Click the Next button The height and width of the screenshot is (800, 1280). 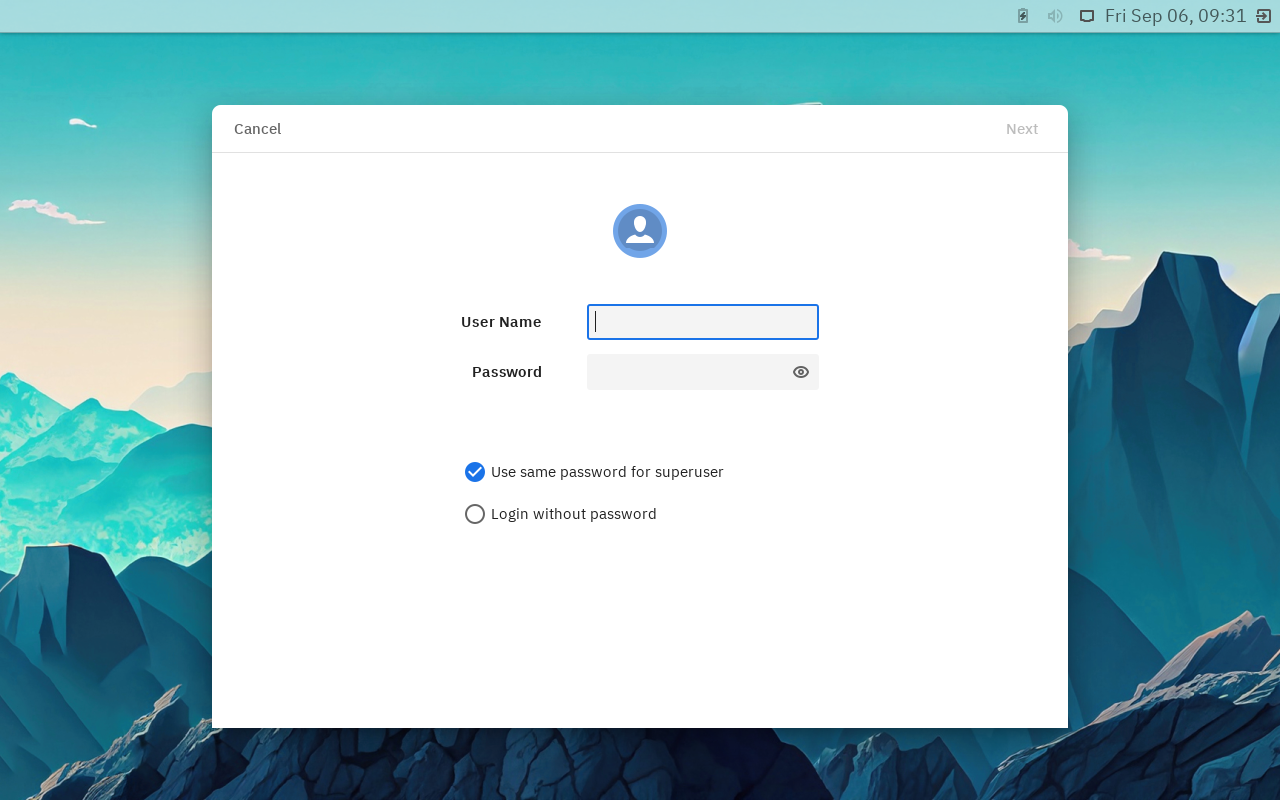(x=1021, y=129)
